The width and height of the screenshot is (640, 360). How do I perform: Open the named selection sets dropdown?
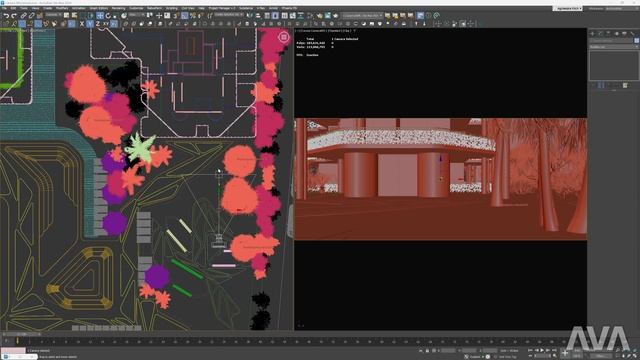click(229, 15)
